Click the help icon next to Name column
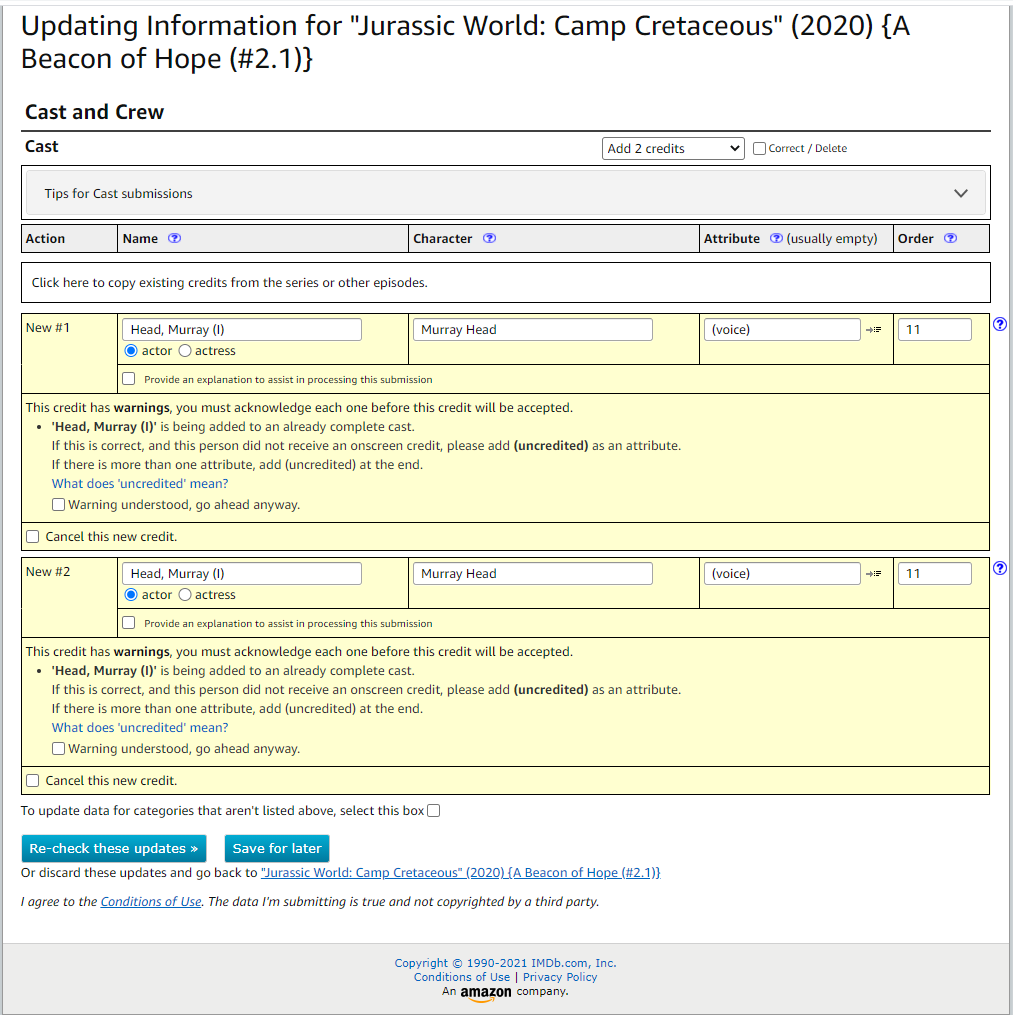Viewport: 1013px width, 1015px height. (175, 239)
